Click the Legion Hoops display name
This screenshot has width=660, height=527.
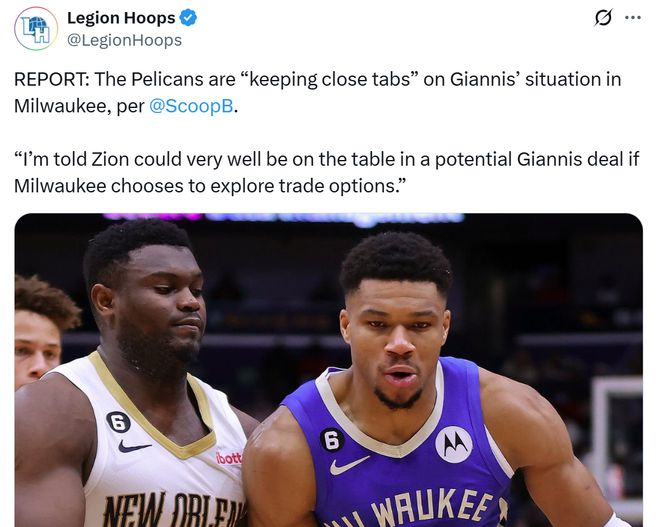tap(120, 18)
